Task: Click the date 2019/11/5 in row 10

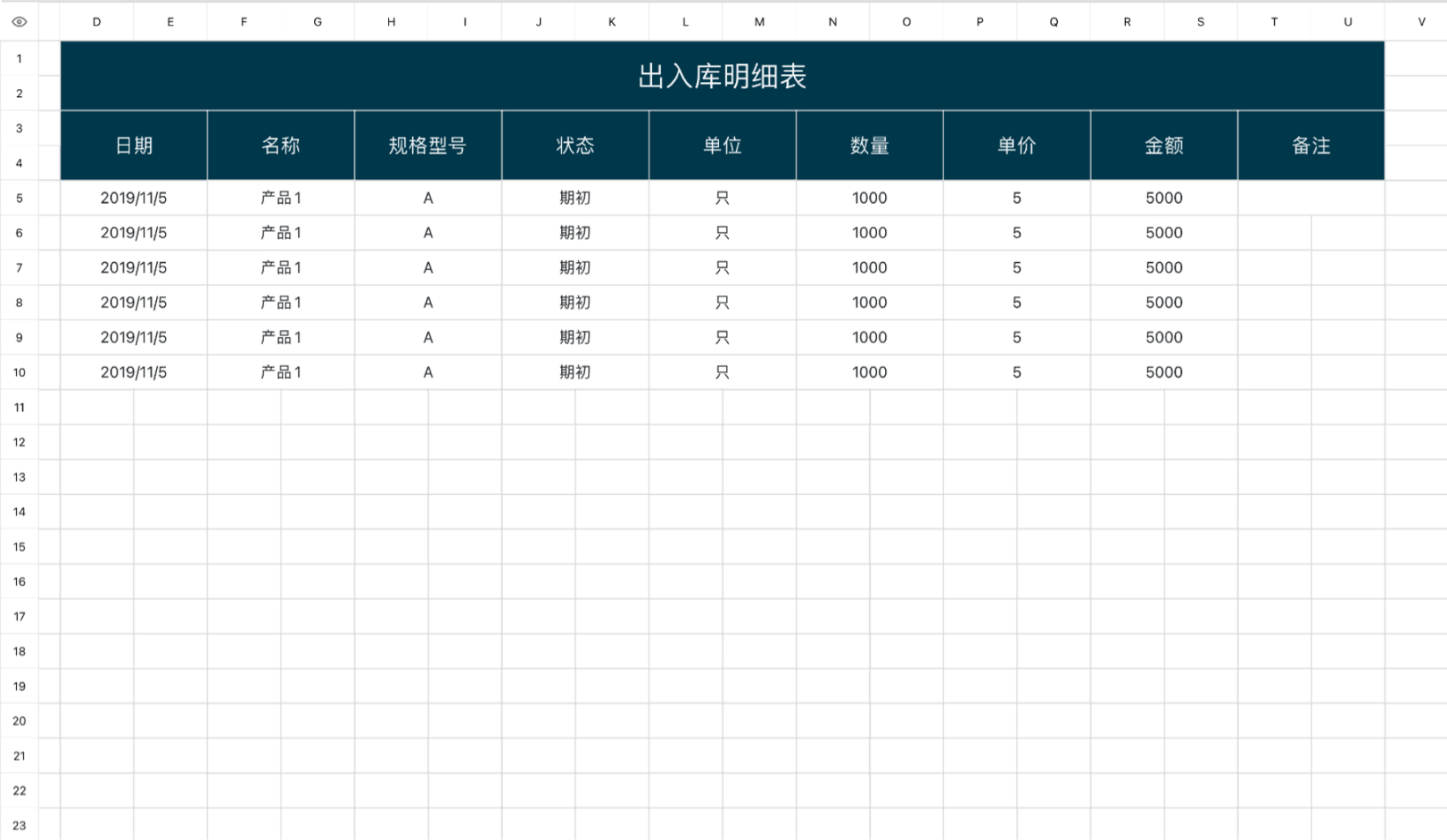Action: click(134, 372)
